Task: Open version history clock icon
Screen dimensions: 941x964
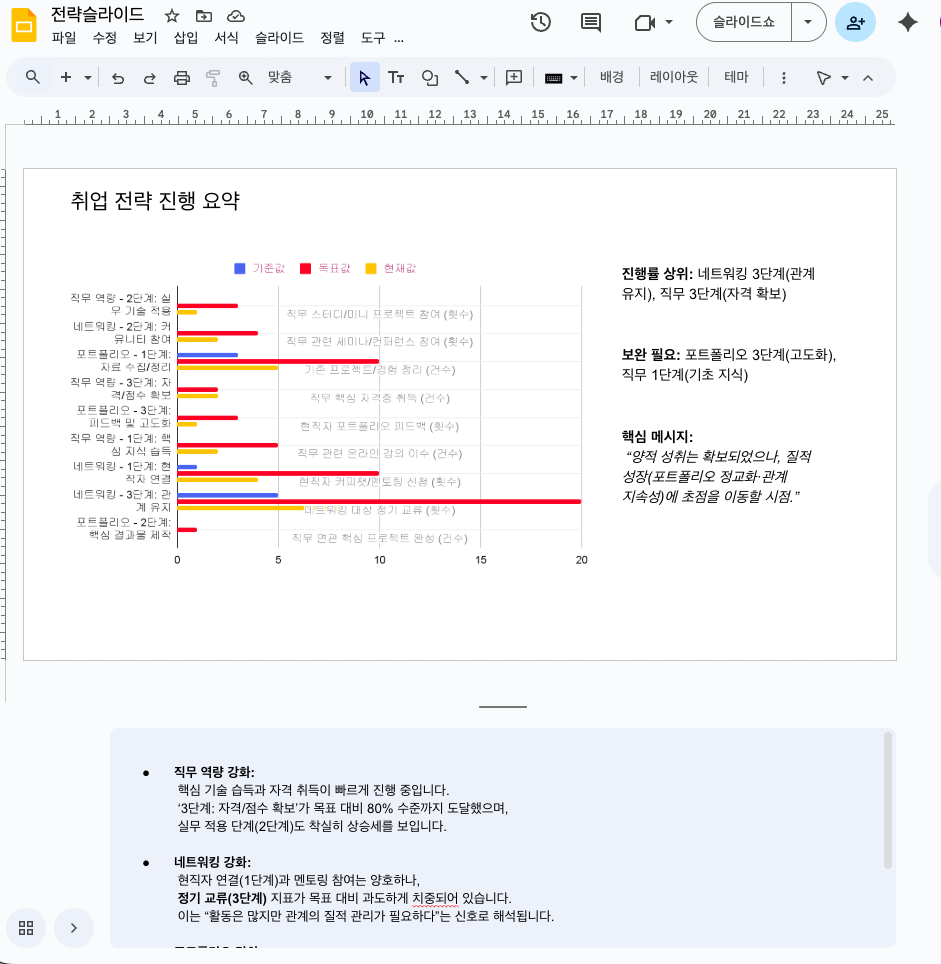Action: [541, 22]
